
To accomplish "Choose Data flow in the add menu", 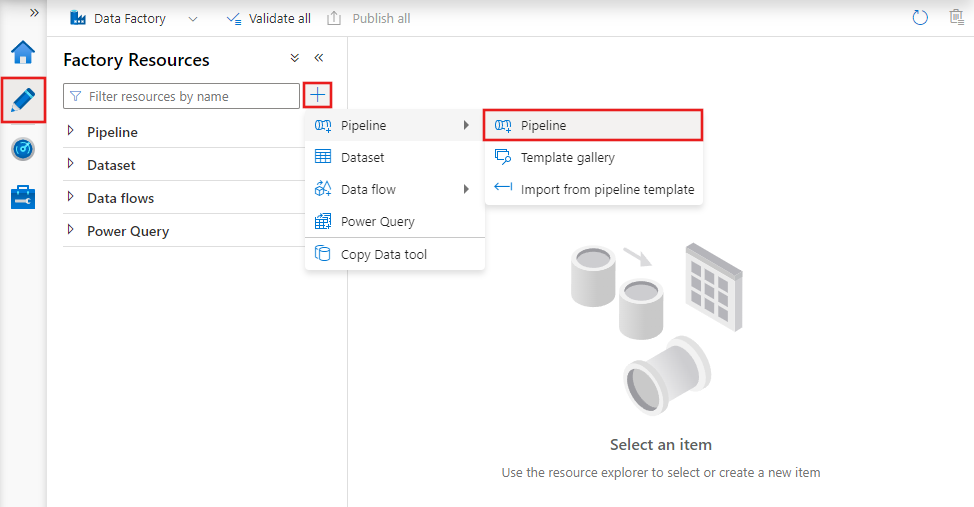I will click(x=394, y=190).
